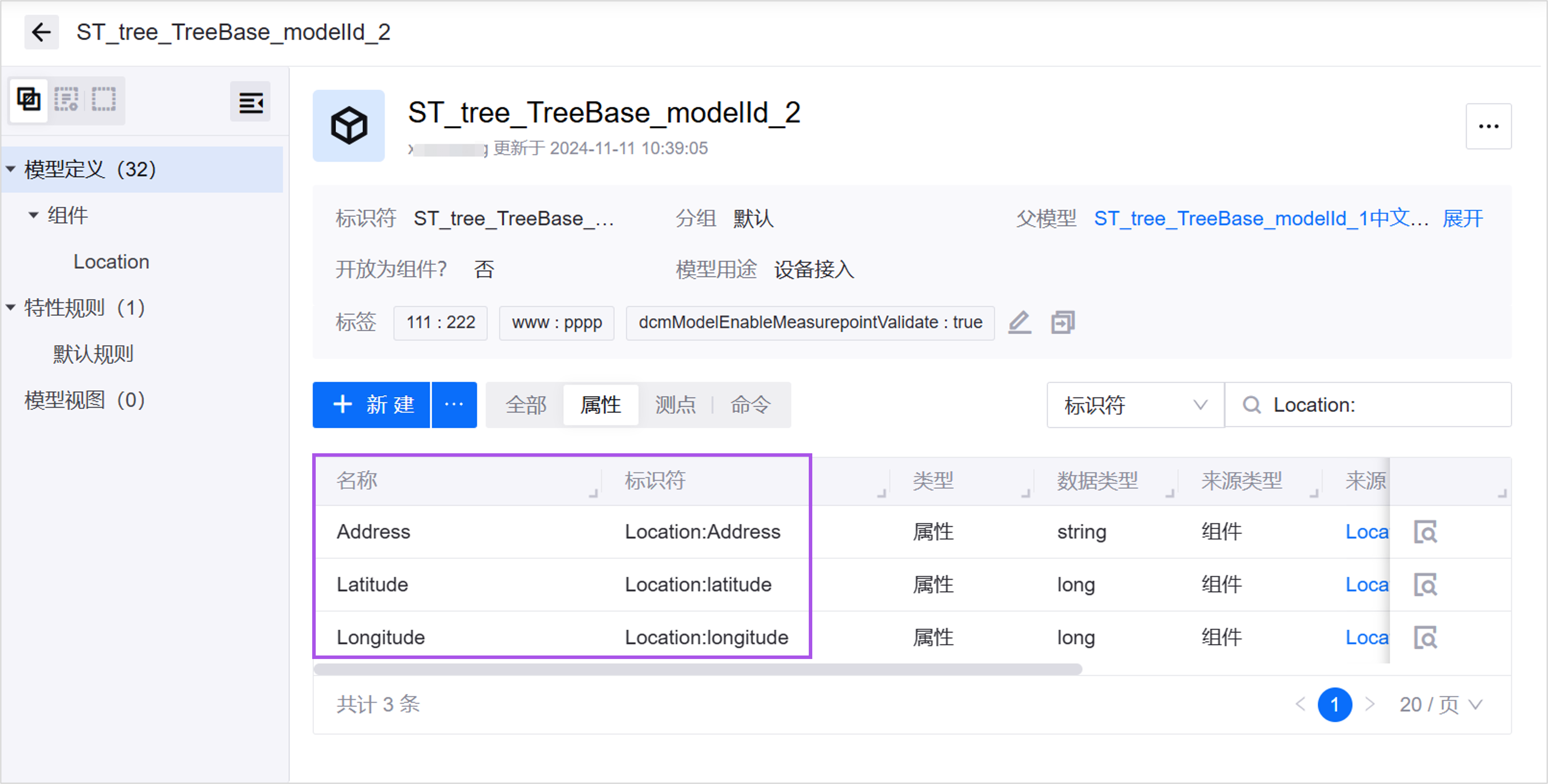Viewport: 1548px width, 784px height.
Task: Collapse the 特性规则 (1) tree node
Action: (x=11, y=308)
